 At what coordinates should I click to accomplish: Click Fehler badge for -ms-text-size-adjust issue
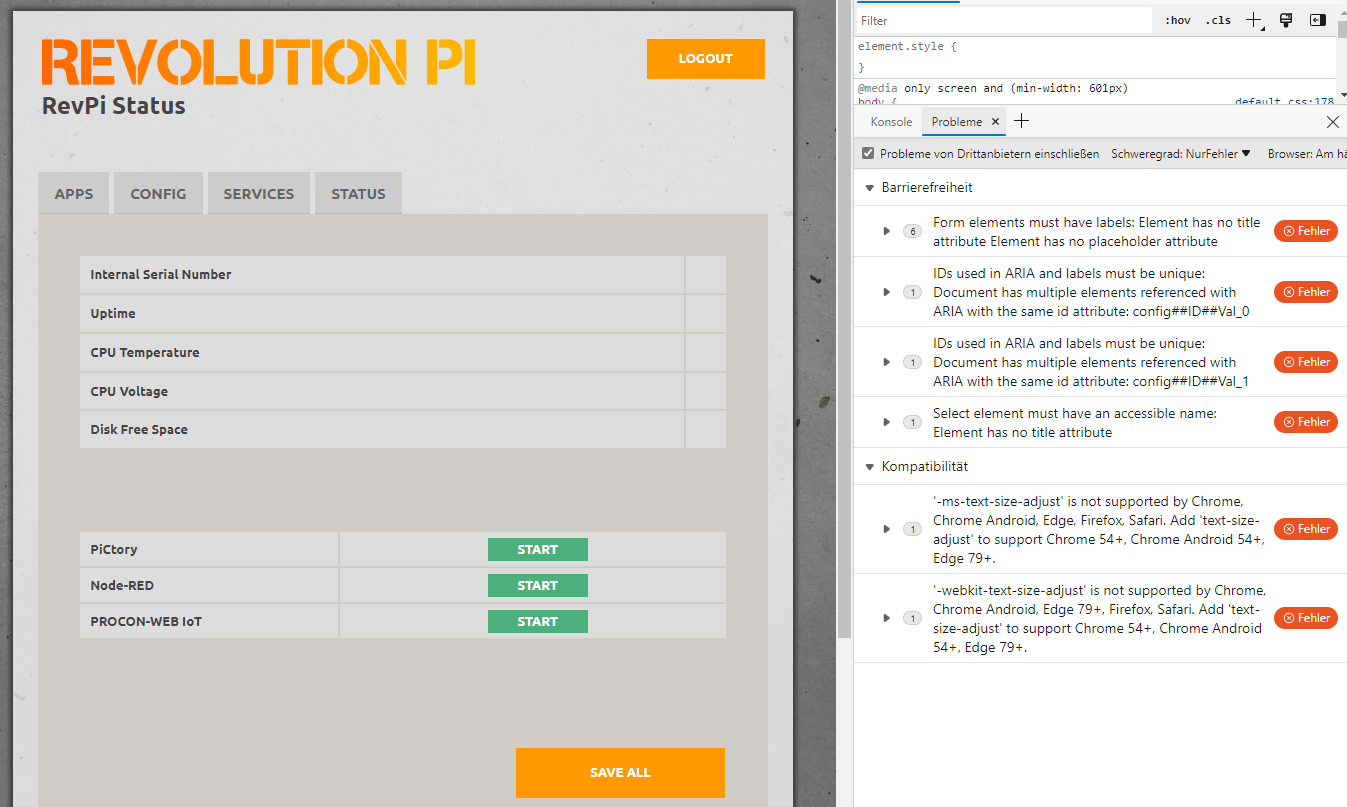tap(1306, 529)
